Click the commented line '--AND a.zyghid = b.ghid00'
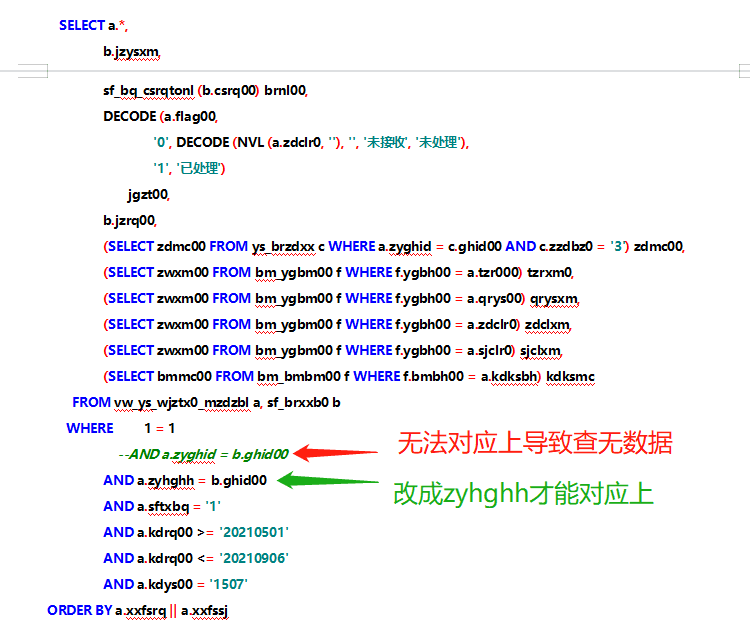The image size is (750, 630). [203, 454]
